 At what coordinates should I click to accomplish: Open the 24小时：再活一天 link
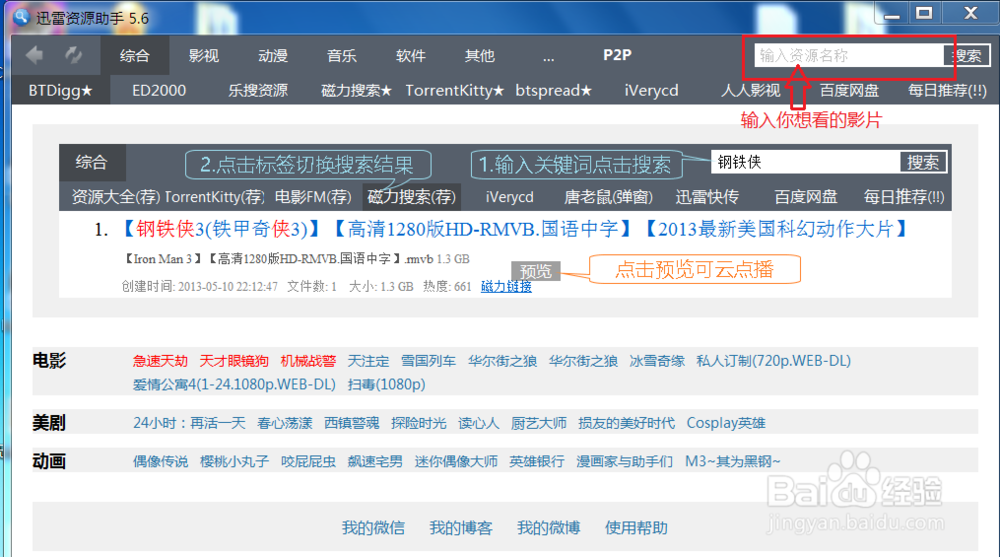(x=189, y=423)
